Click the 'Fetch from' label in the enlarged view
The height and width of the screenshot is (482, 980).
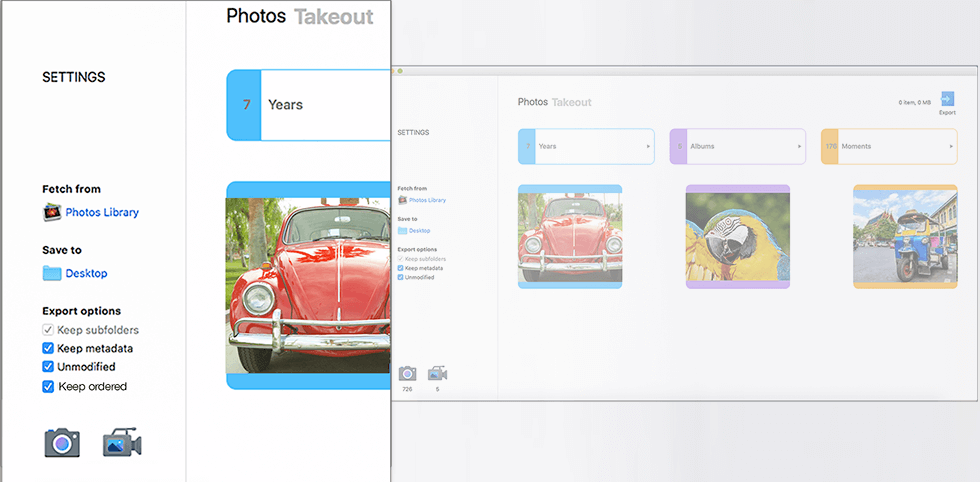tap(71, 189)
